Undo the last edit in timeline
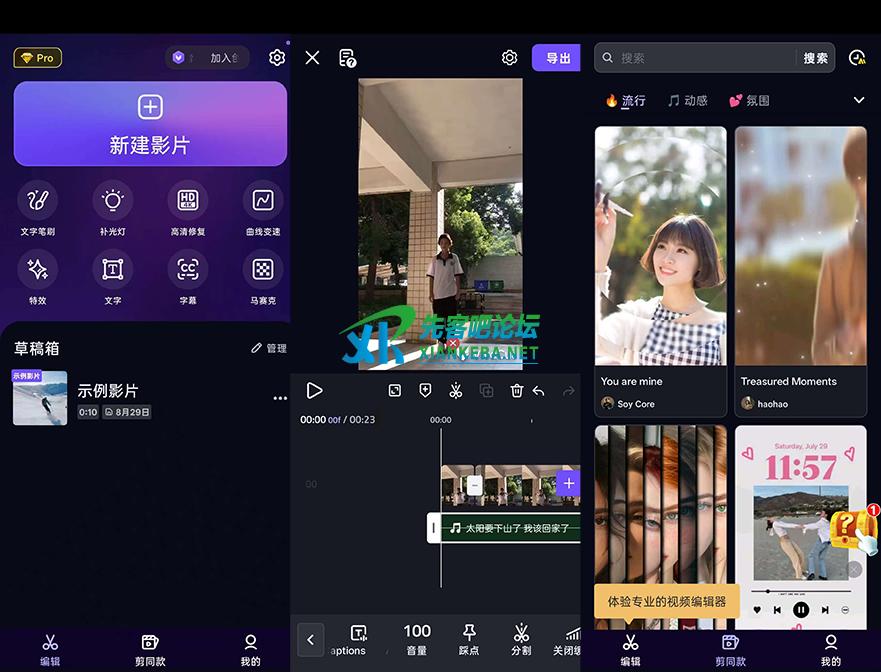 [x=539, y=391]
